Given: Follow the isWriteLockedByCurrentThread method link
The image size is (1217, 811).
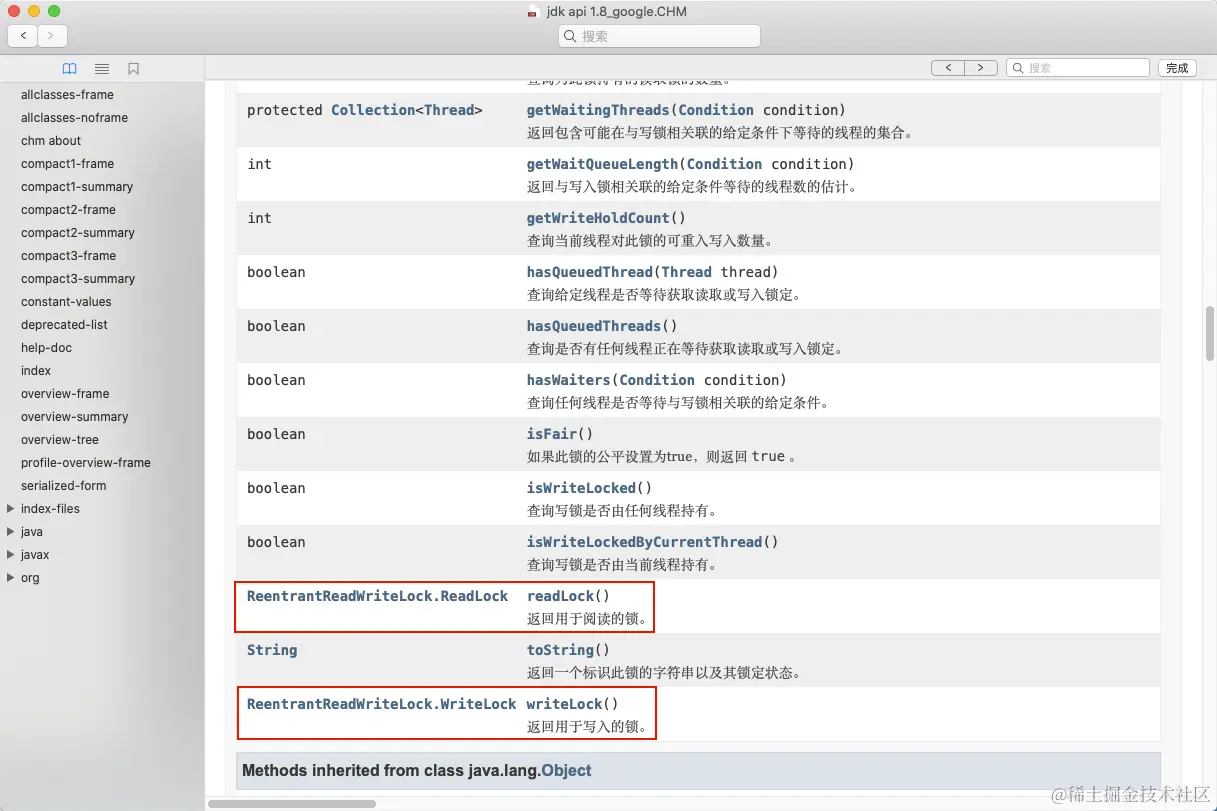Looking at the screenshot, I should (x=644, y=542).
